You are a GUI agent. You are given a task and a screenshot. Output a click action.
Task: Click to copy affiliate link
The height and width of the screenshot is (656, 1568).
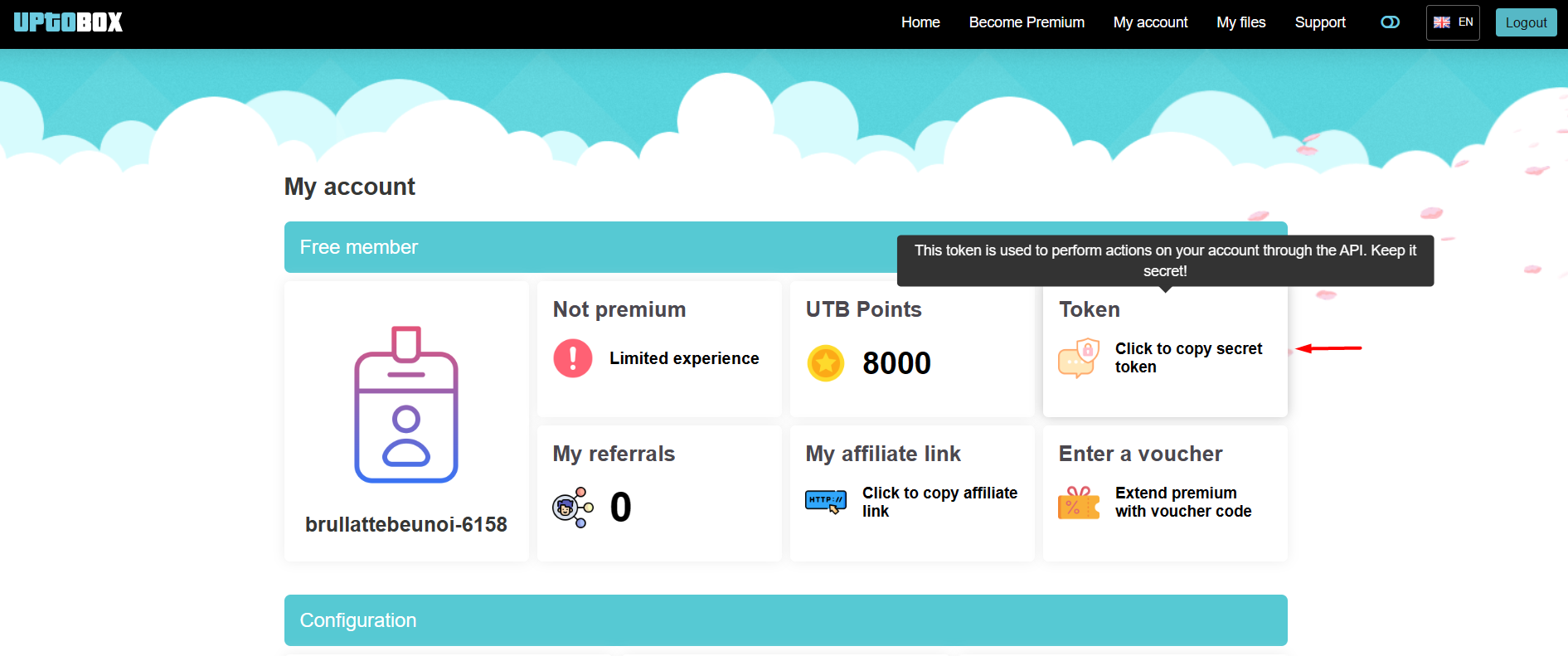coord(939,502)
